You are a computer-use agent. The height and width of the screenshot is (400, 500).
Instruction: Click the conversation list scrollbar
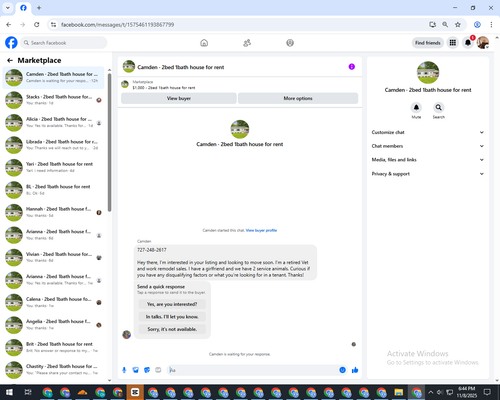click(x=109, y=142)
